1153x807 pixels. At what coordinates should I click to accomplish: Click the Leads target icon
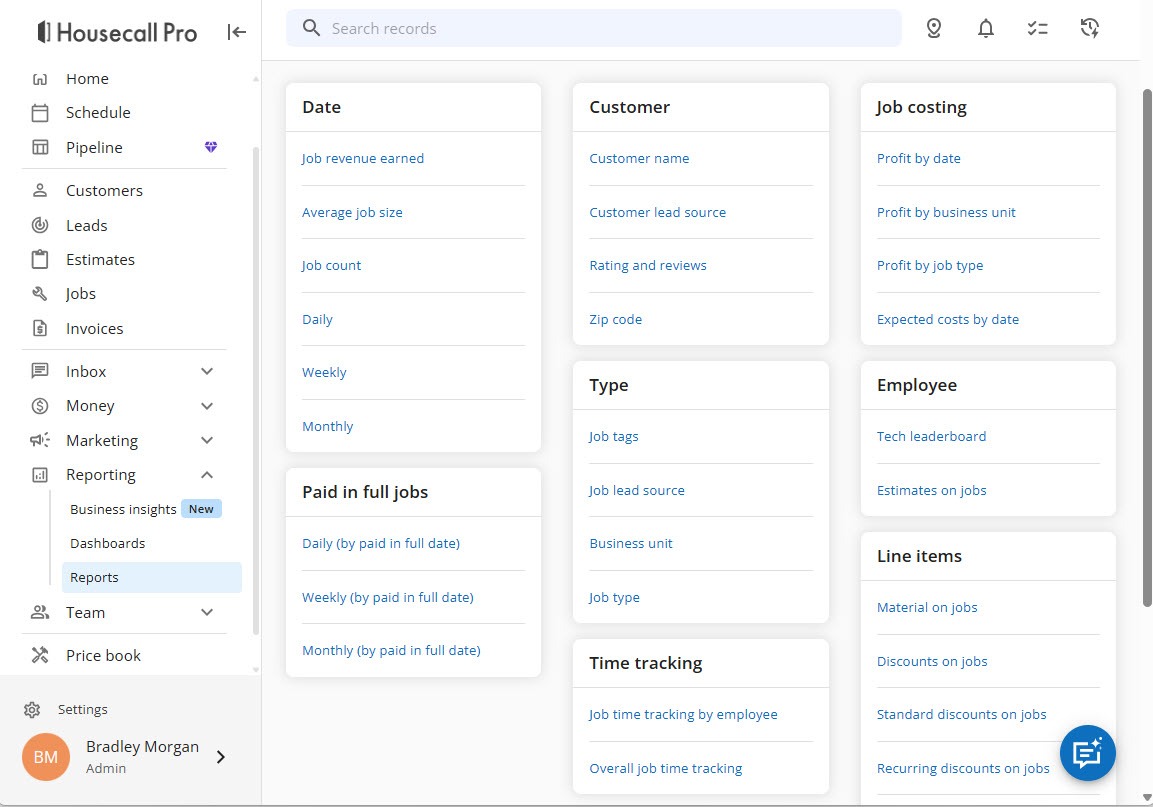coord(40,225)
